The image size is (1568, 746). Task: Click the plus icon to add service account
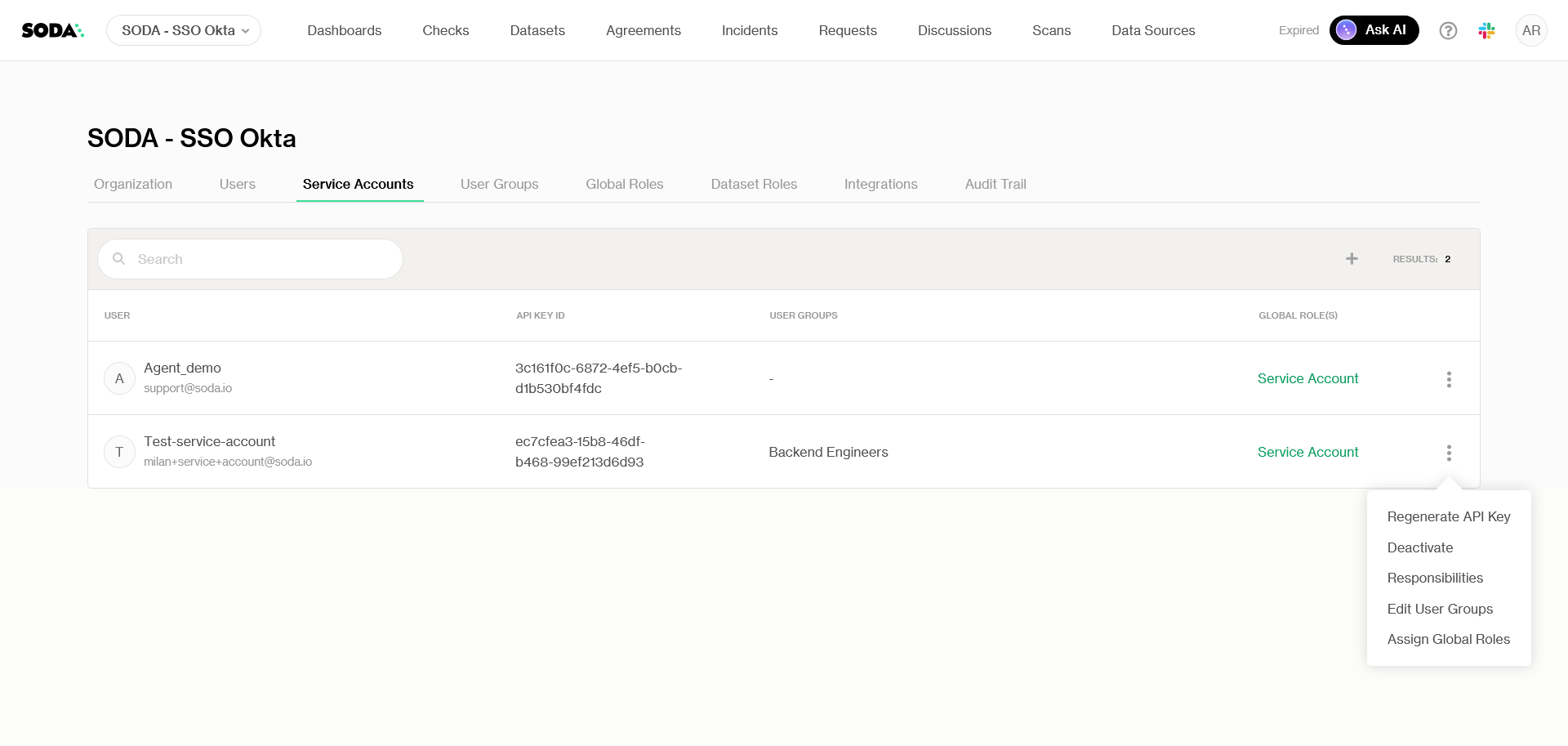coord(1352,259)
